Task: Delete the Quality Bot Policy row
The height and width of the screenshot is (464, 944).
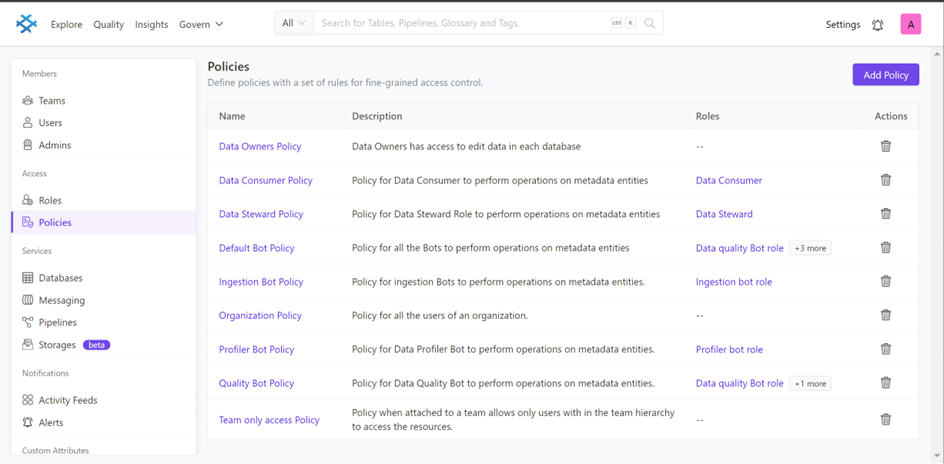Action: pos(885,383)
